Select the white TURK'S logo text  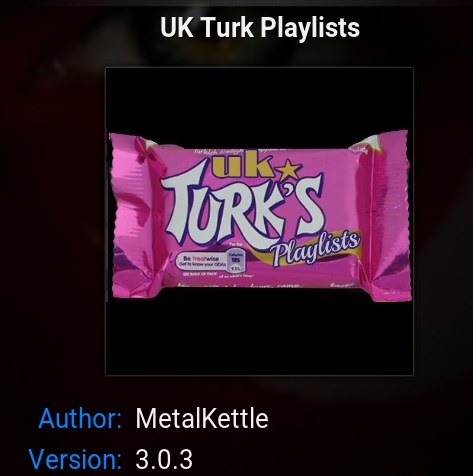point(242,209)
